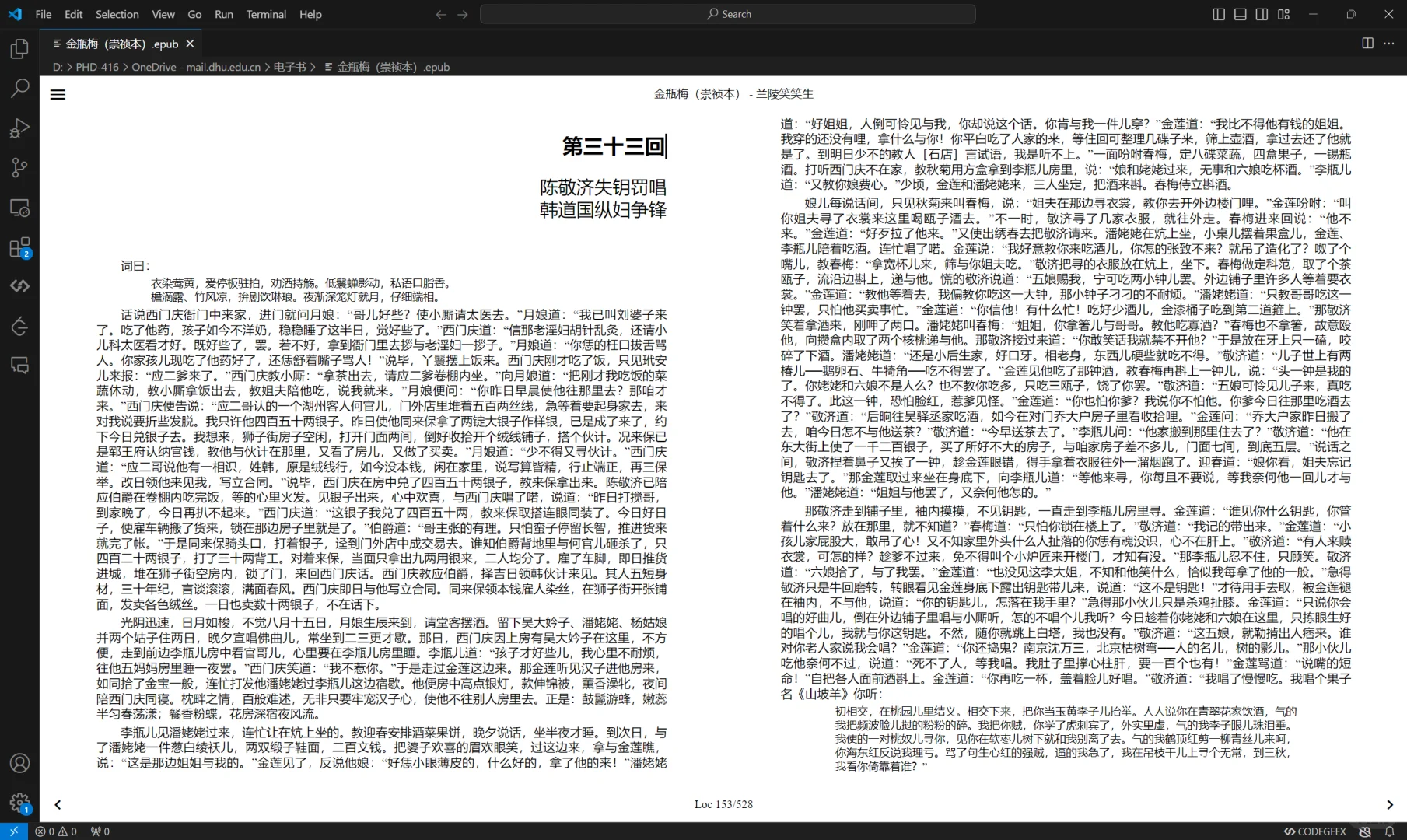Open Customize Layout in the title bar

click(1283, 14)
